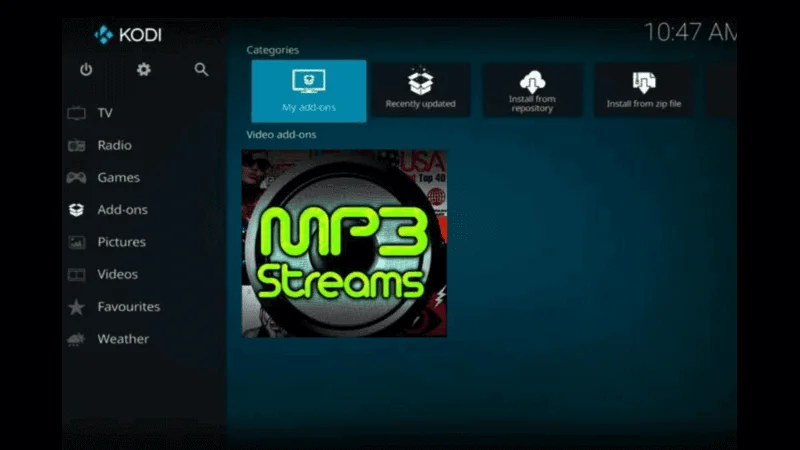The image size is (800, 450).
Task: Open the Favourites list
Action: [x=129, y=307]
